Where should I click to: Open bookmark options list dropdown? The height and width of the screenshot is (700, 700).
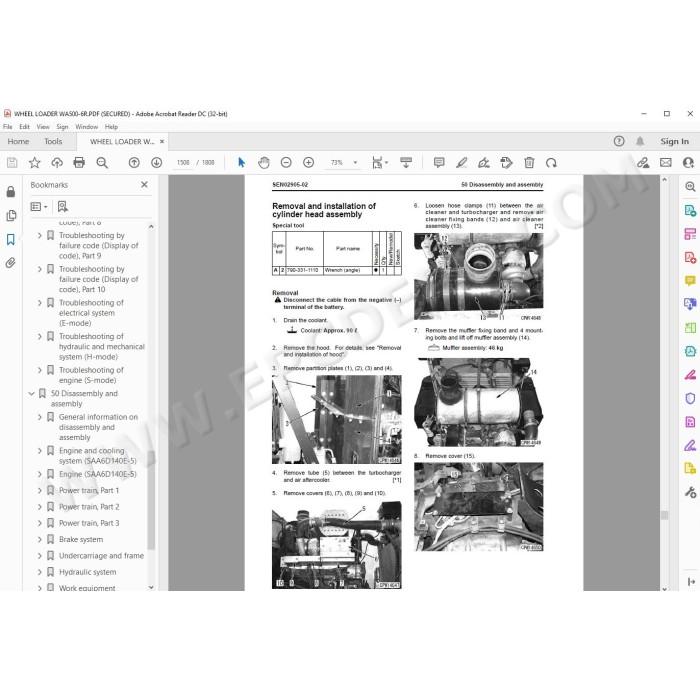(39, 207)
